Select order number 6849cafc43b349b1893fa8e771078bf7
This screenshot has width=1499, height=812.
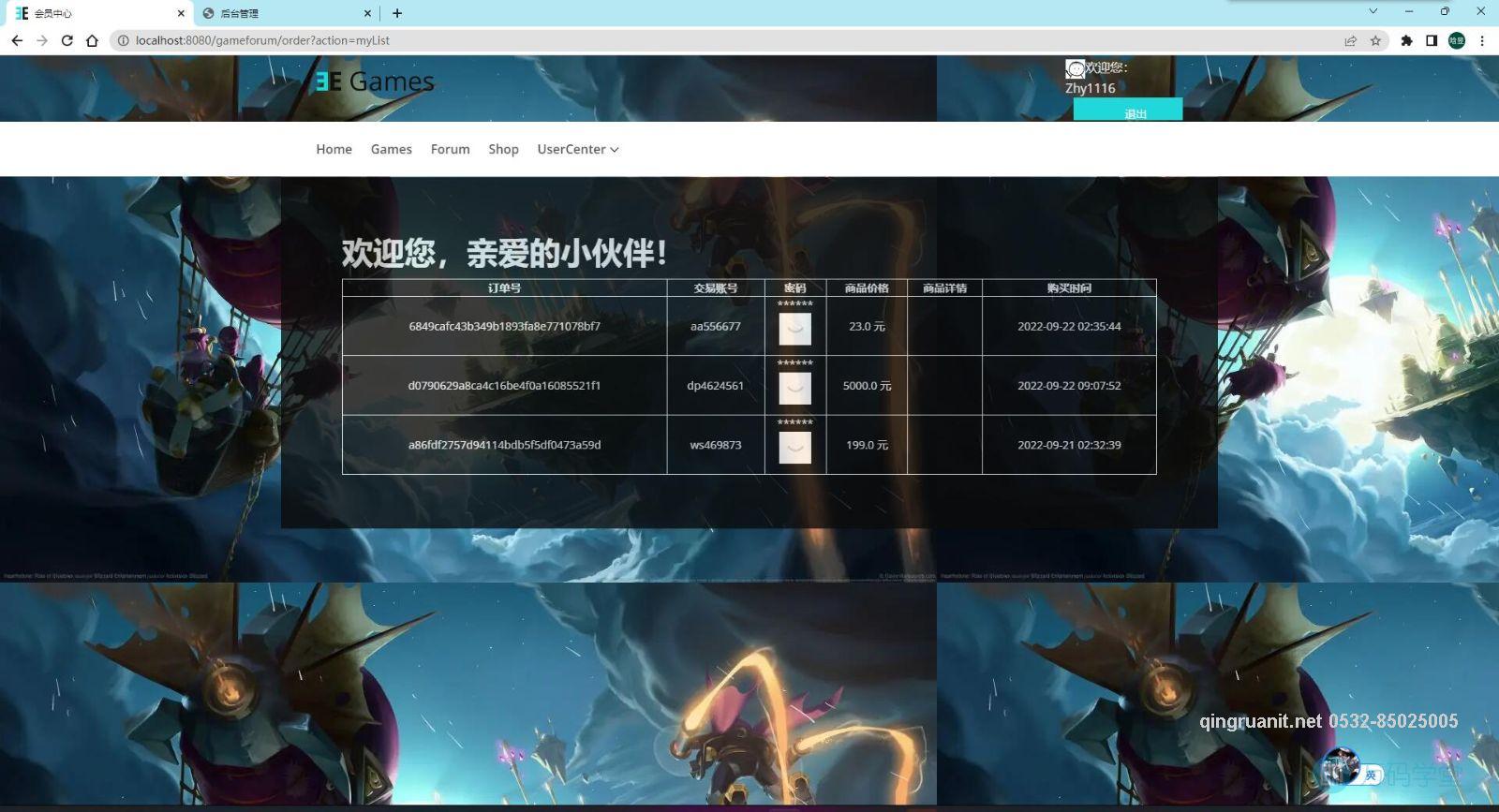504,326
